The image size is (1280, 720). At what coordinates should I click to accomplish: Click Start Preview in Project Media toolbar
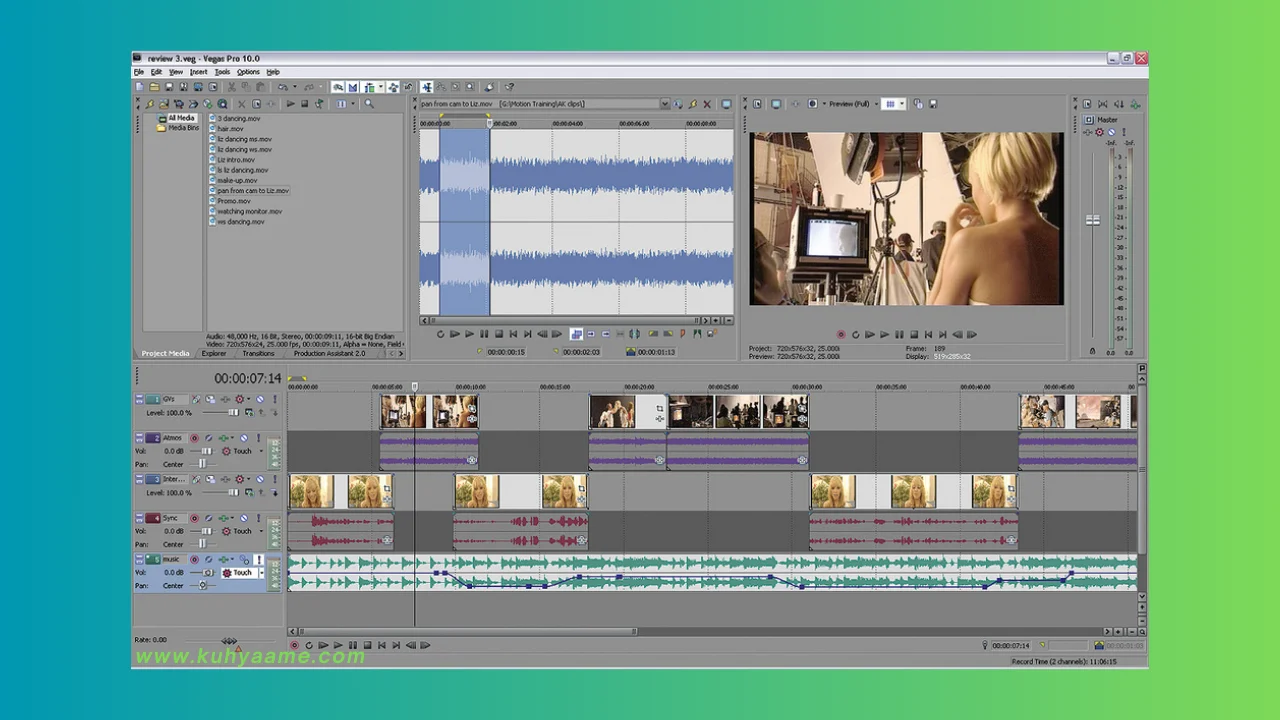(x=290, y=104)
